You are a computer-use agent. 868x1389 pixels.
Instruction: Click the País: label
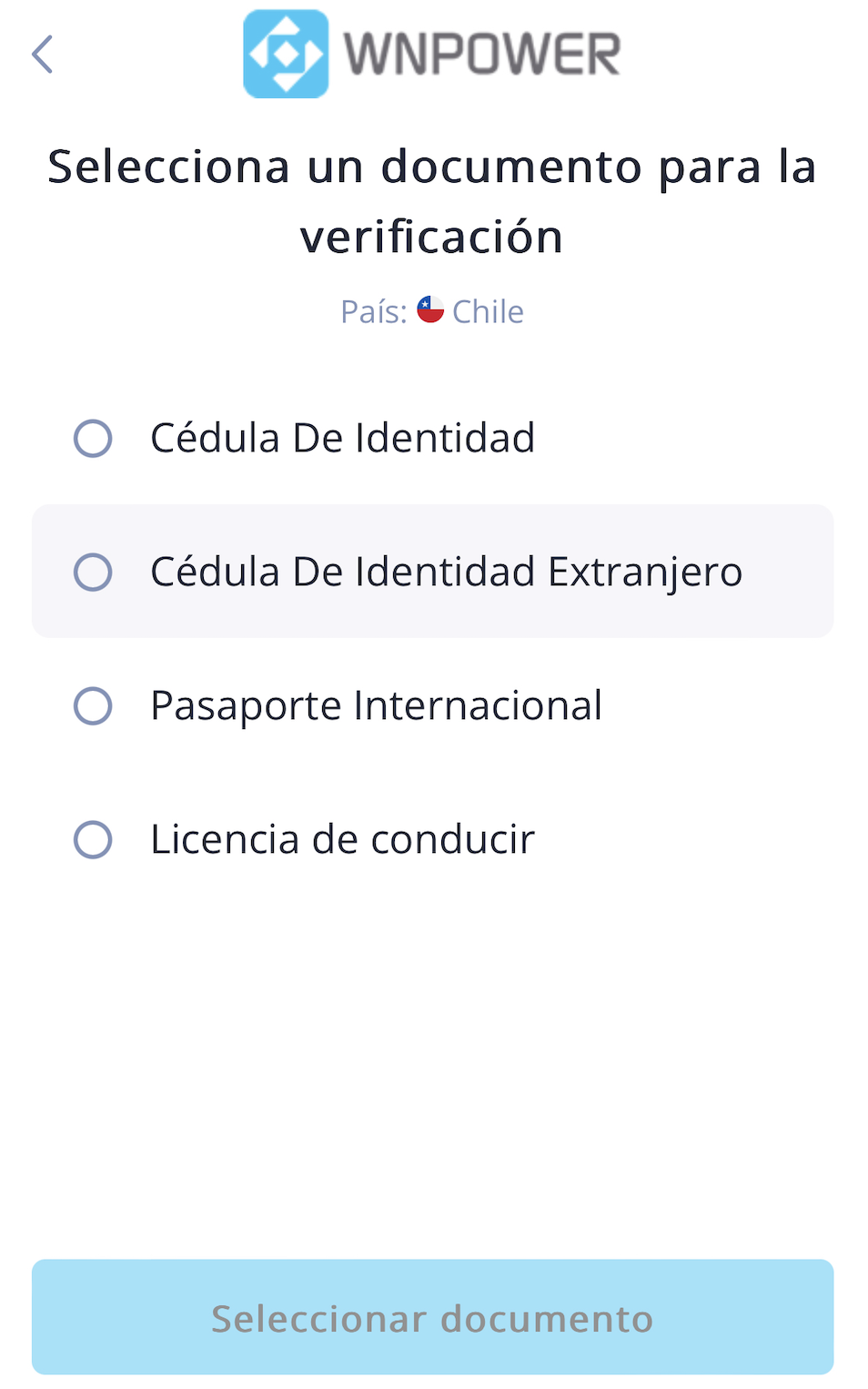(374, 311)
